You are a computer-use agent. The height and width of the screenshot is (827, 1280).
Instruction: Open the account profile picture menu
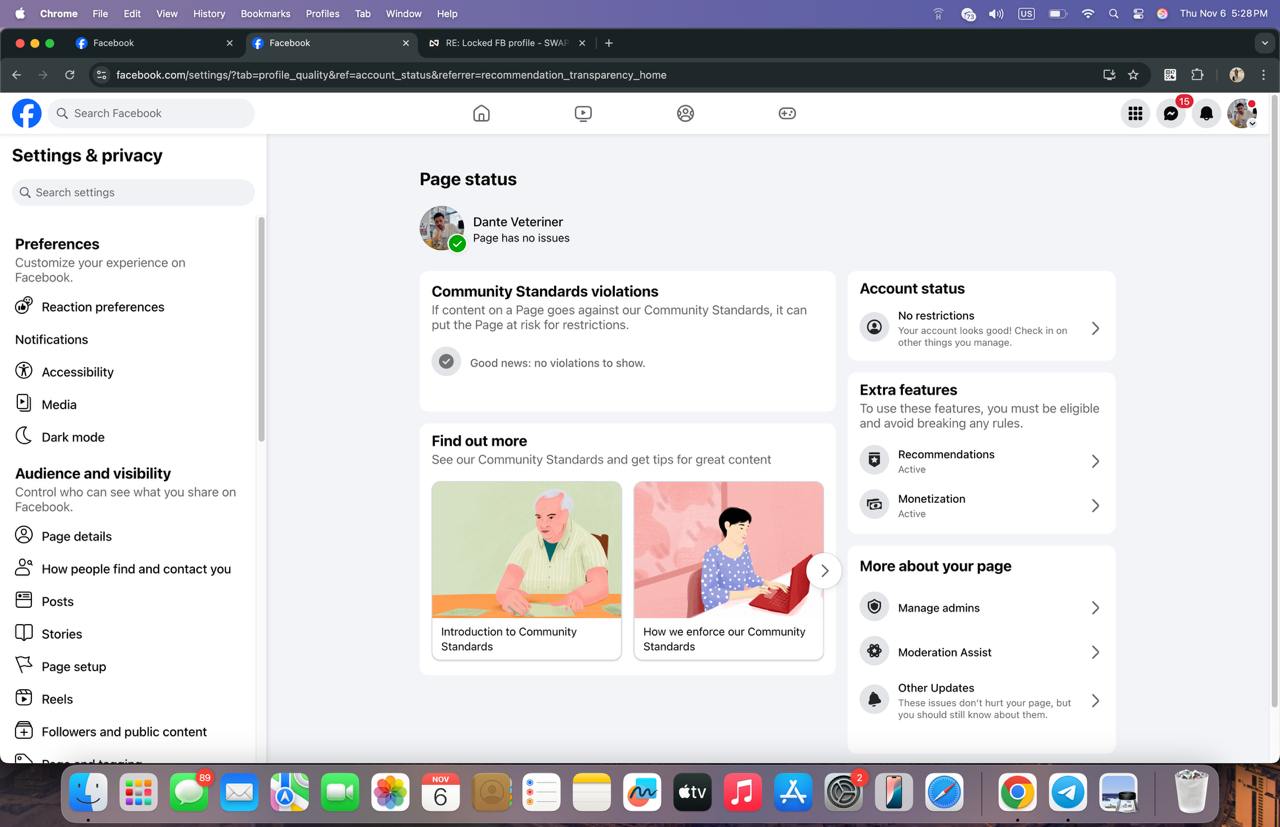[x=1242, y=114]
